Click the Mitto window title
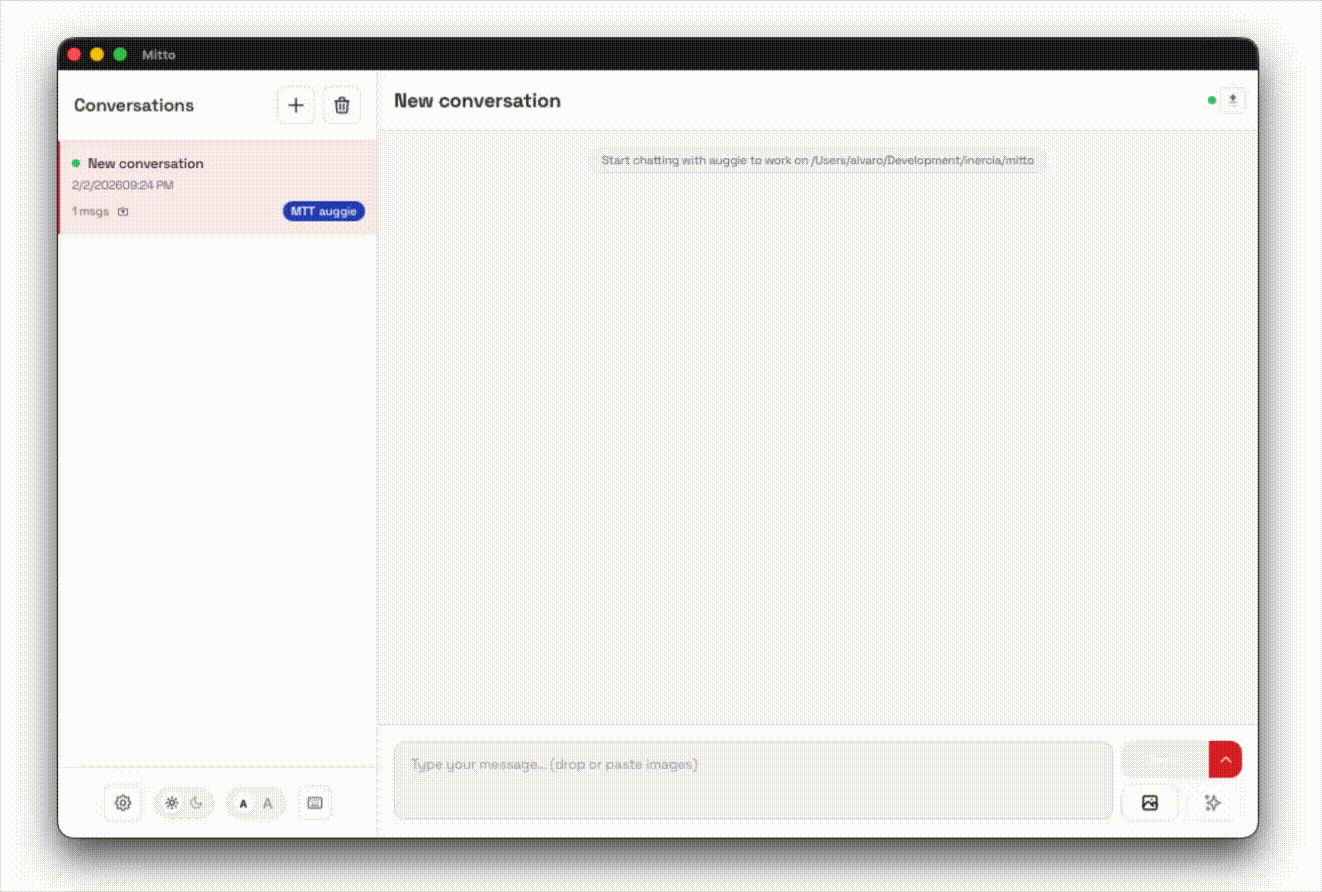The image size is (1322, 892). click(158, 55)
